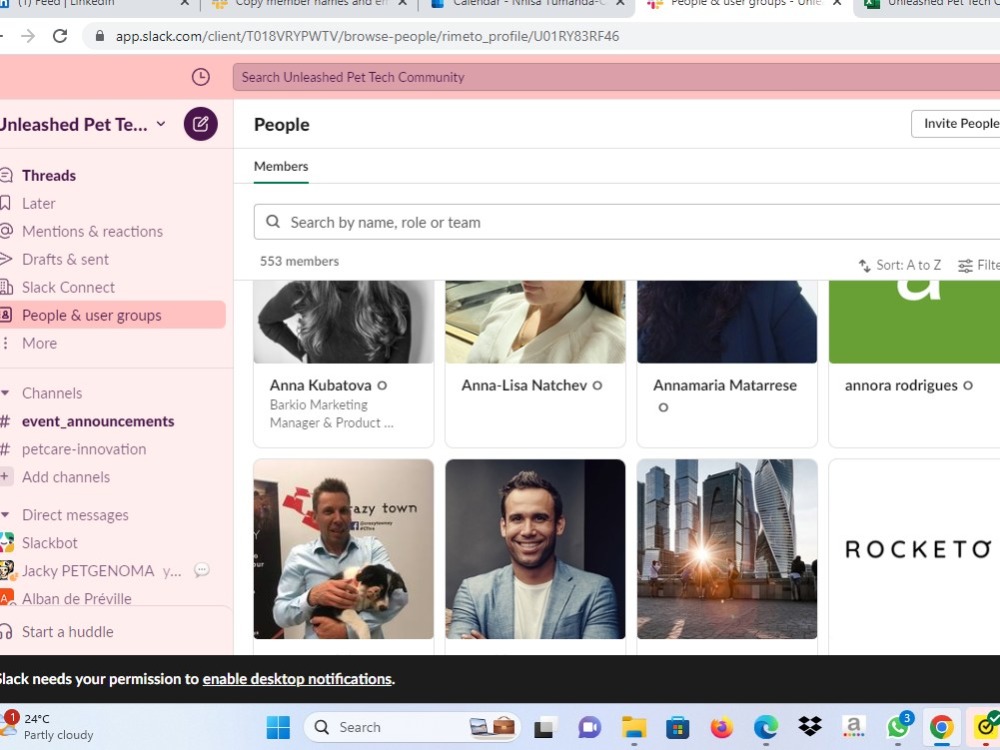Open the compose new message pencil icon
This screenshot has height=750, width=1000.
[199, 124]
